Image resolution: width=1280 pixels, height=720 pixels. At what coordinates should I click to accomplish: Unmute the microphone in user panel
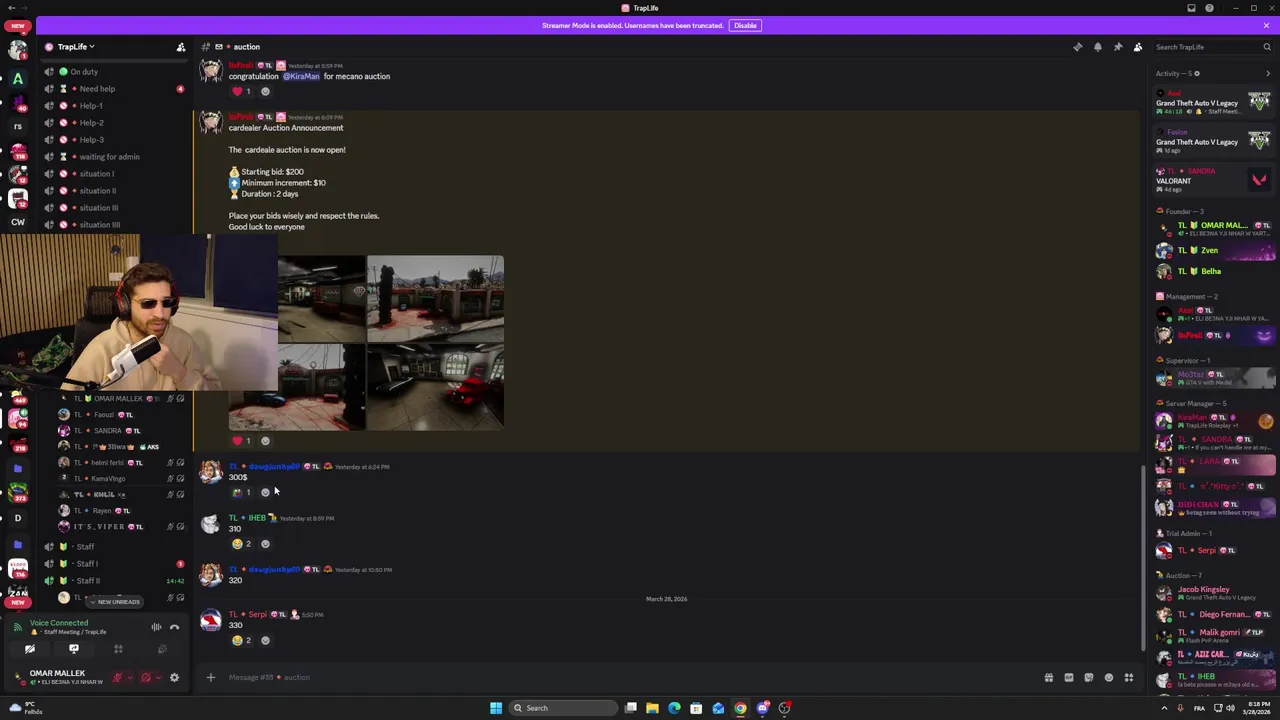[117, 678]
